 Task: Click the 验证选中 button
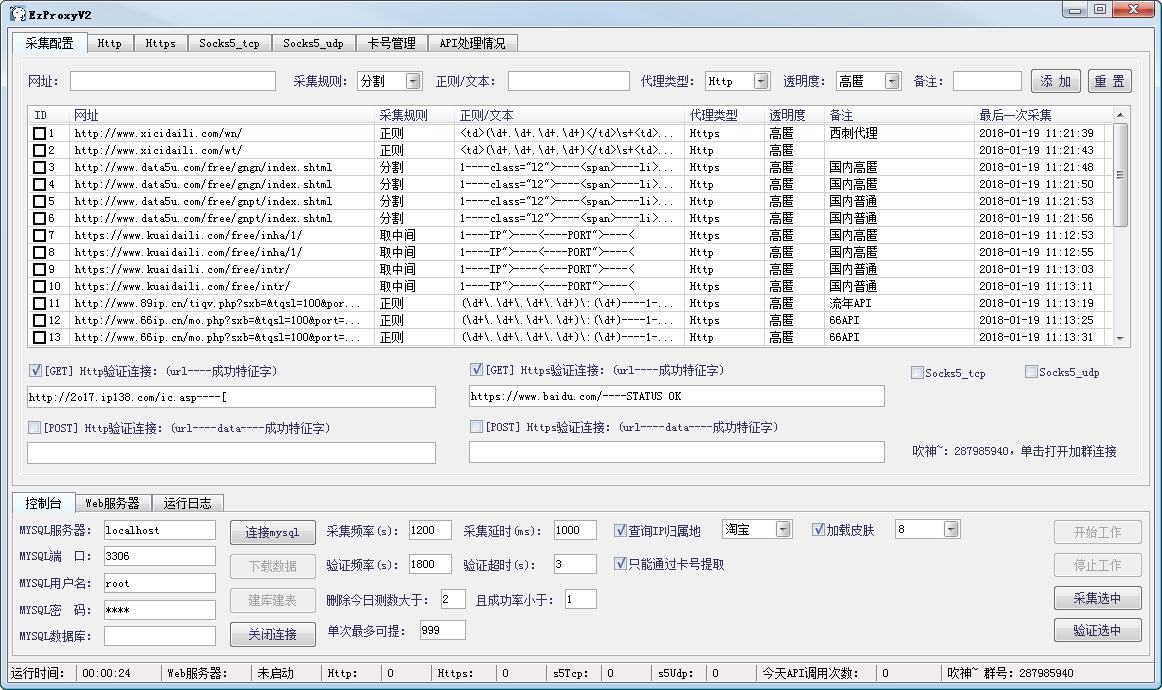click(1098, 631)
